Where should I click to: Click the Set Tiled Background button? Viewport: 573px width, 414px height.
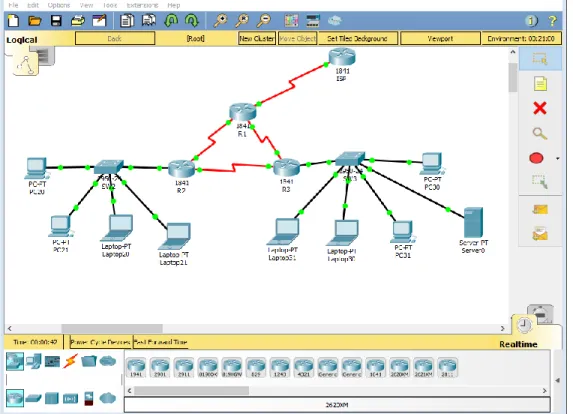click(357, 38)
